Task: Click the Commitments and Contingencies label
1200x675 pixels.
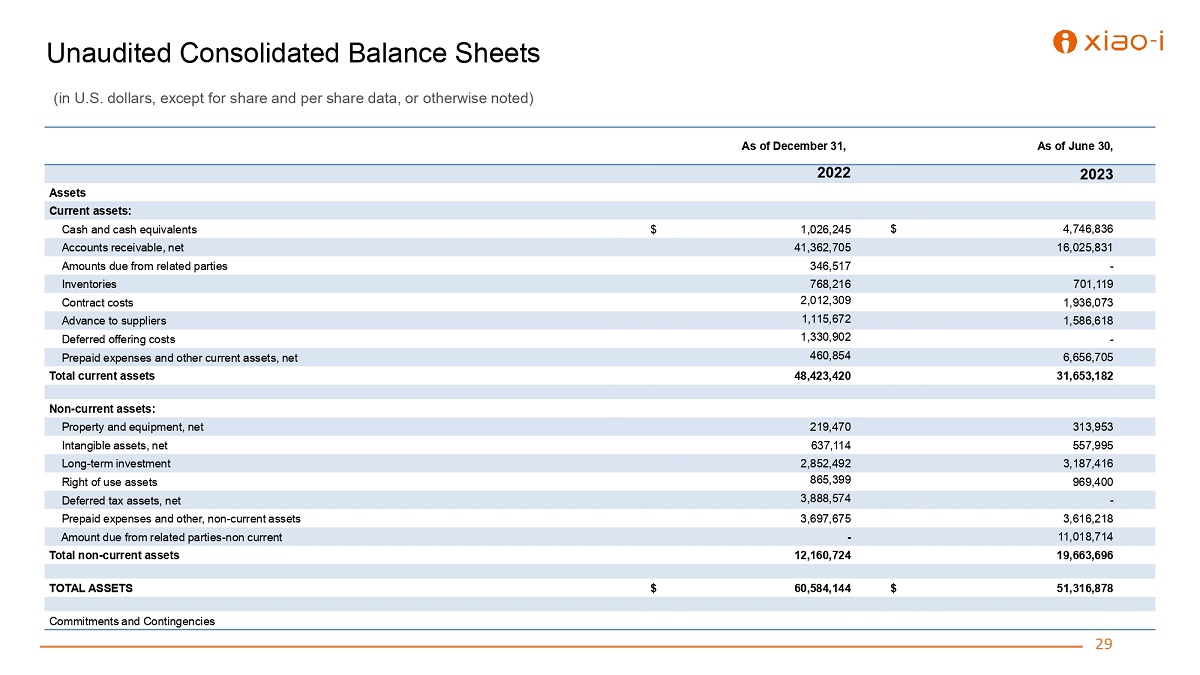Action: [x=132, y=621]
